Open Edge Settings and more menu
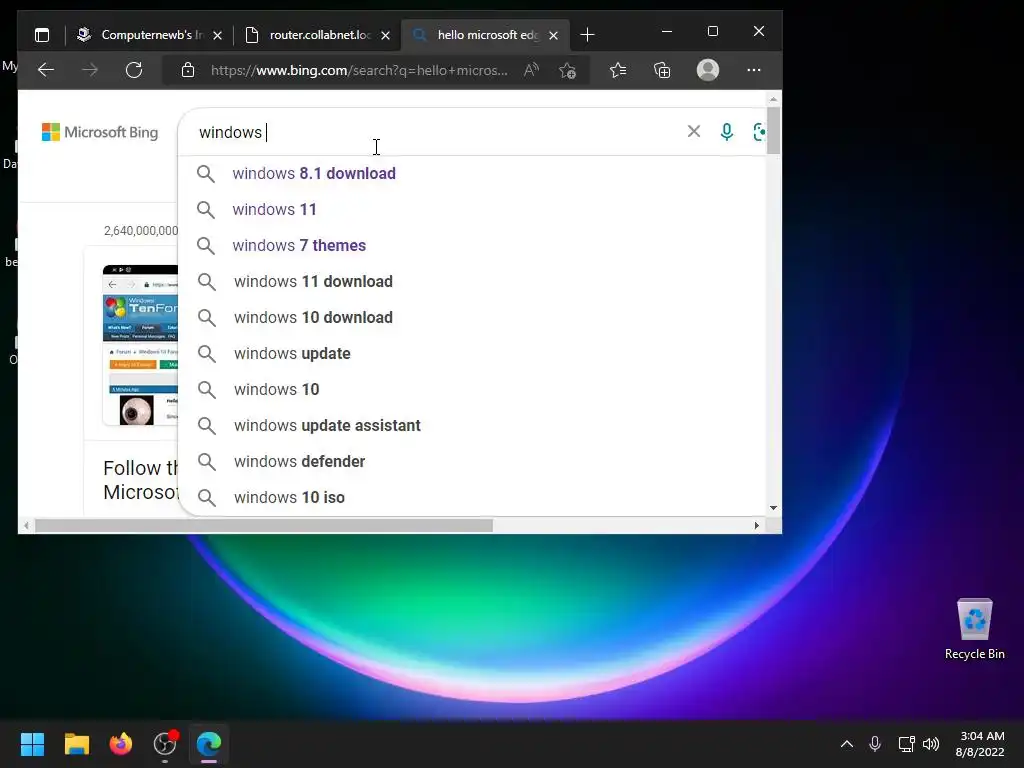Screen dimensions: 1024x768 coord(754,70)
